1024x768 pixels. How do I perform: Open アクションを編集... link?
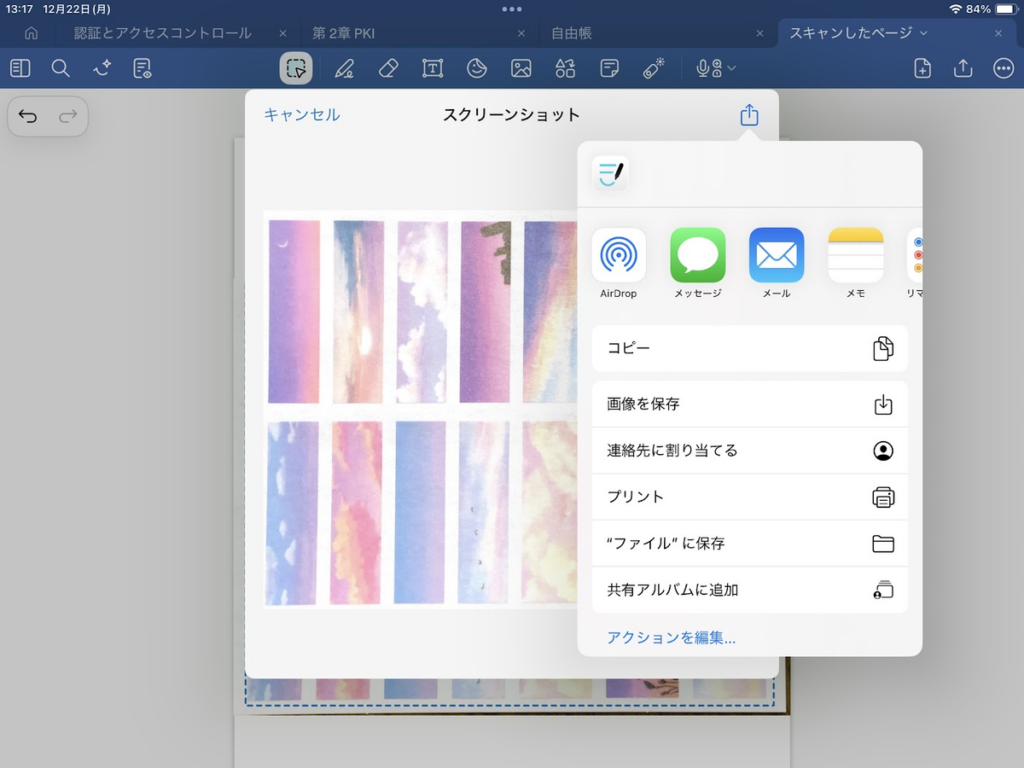click(x=671, y=637)
